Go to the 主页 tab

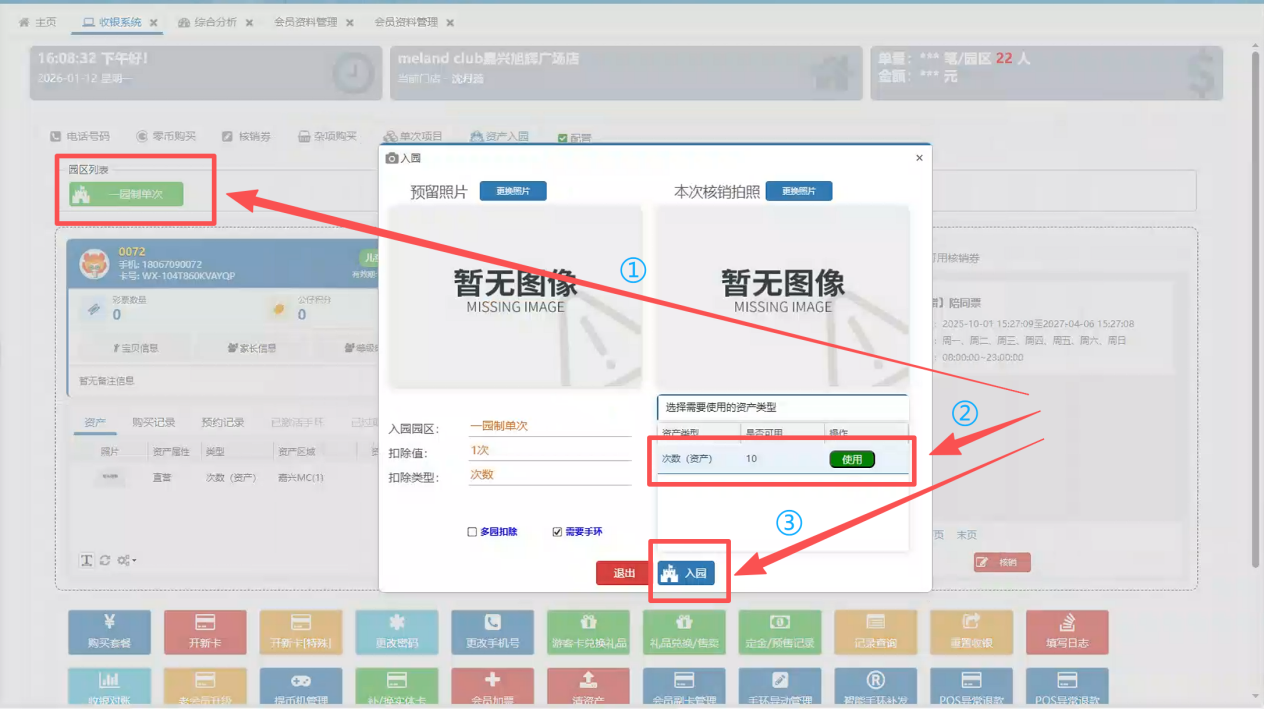click(38, 22)
